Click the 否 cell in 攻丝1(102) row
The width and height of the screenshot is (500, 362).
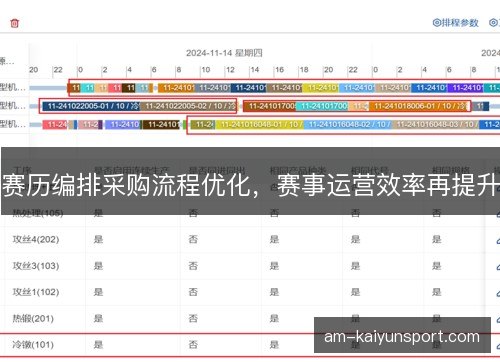[193, 292]
